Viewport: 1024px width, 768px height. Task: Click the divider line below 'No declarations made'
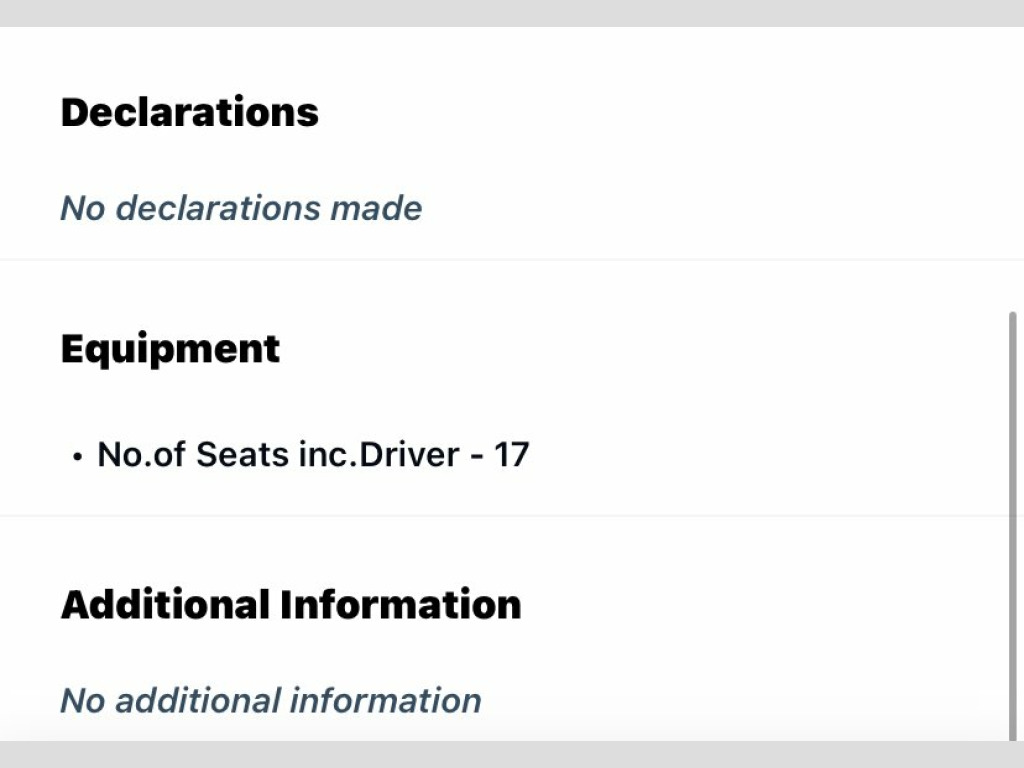click(512, 260)
